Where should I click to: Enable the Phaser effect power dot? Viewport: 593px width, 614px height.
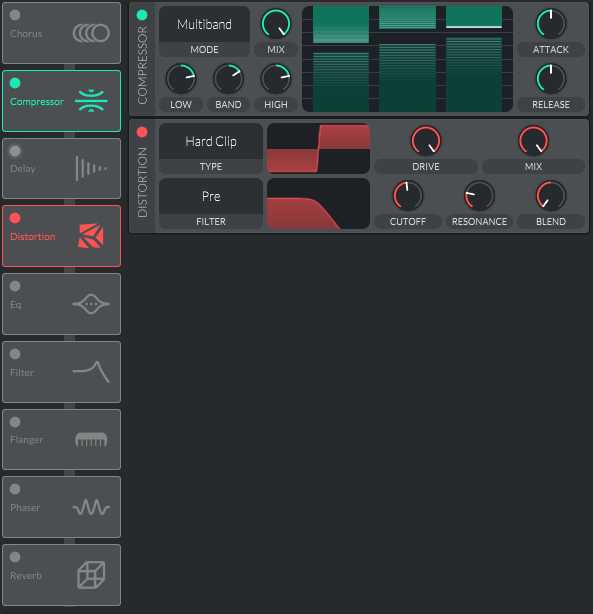pos(15,489)
